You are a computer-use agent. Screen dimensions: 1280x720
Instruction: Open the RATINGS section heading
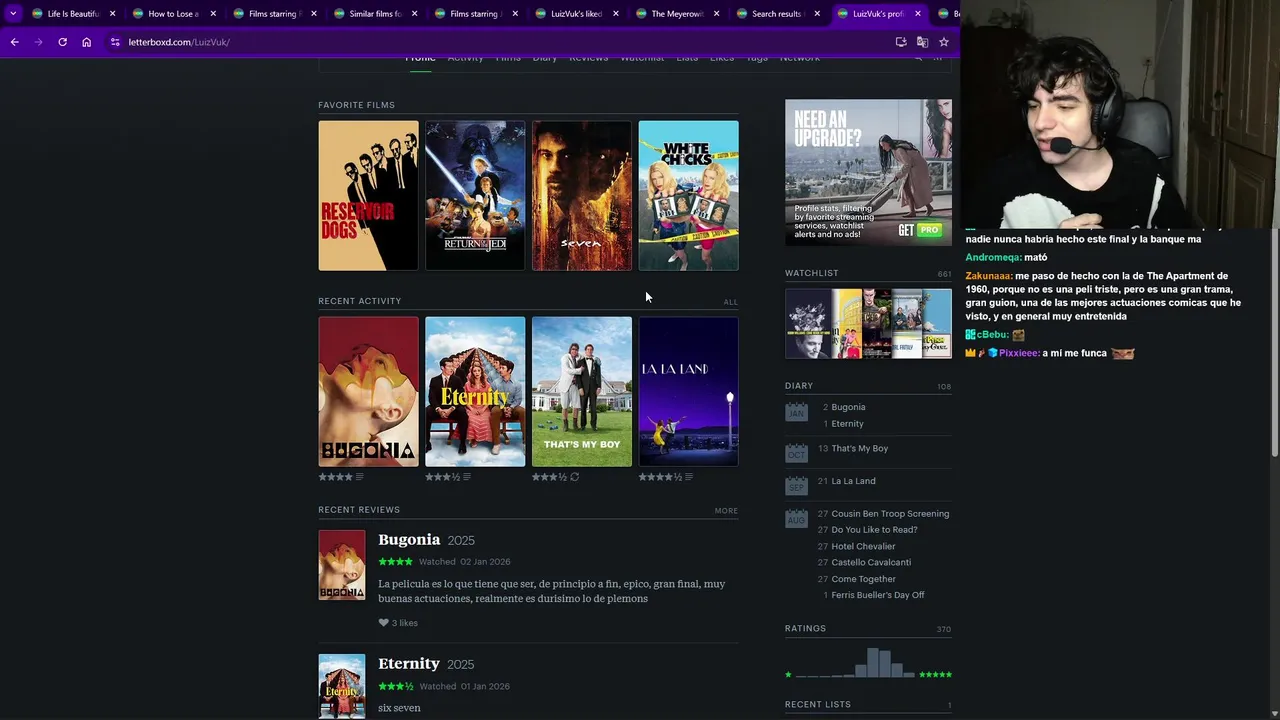pos(805,629)
